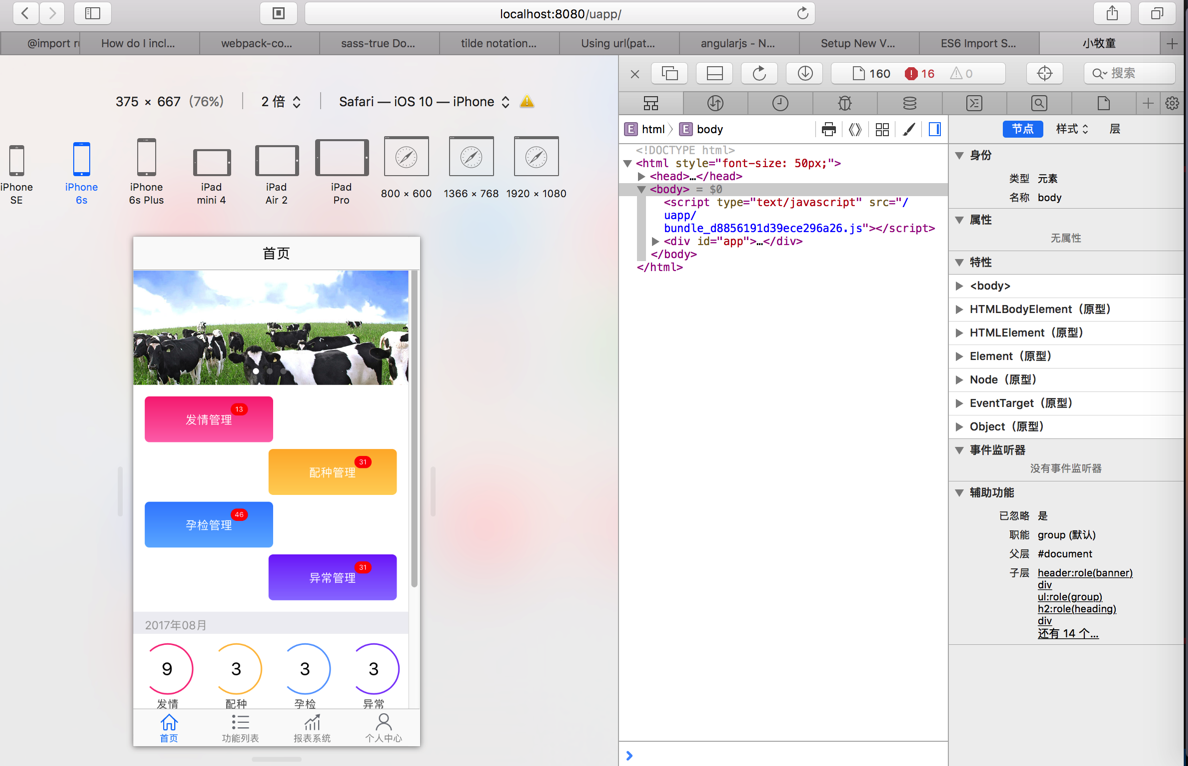Reload page from the address bar
This screenshot has width=1188, height=766.
click(802, 13)
